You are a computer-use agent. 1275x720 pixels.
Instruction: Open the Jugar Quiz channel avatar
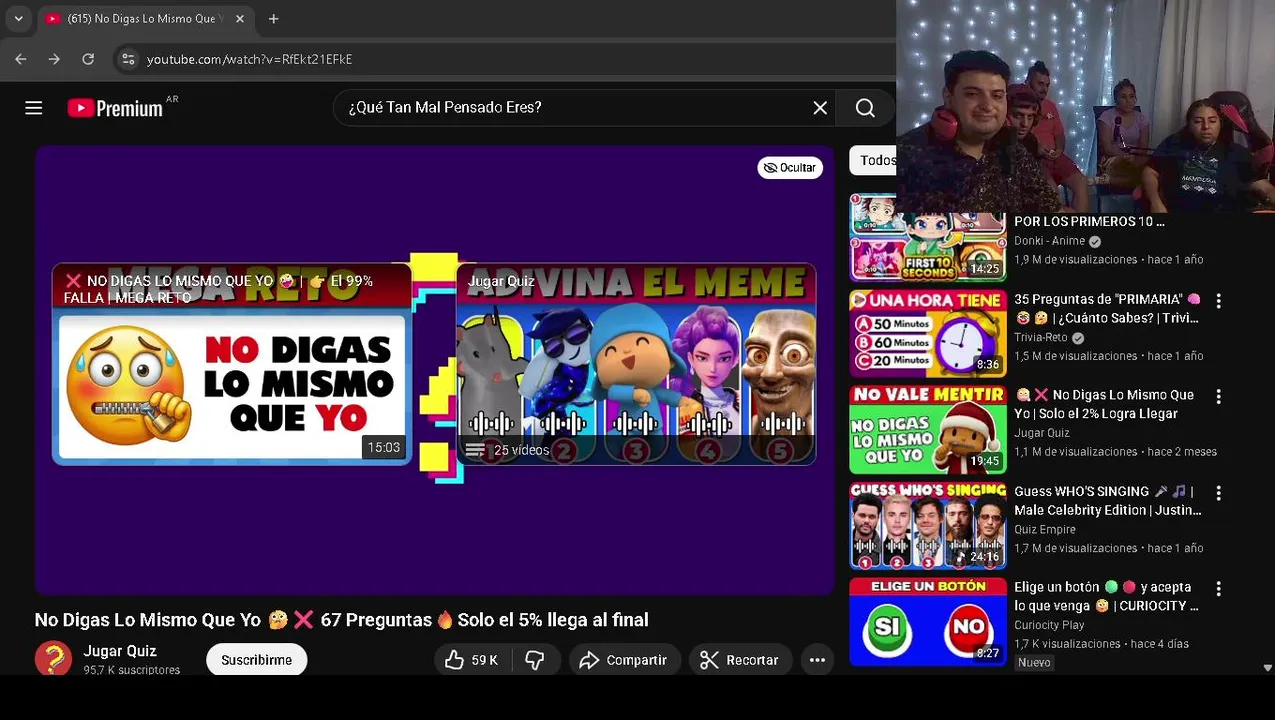[53, 658]
